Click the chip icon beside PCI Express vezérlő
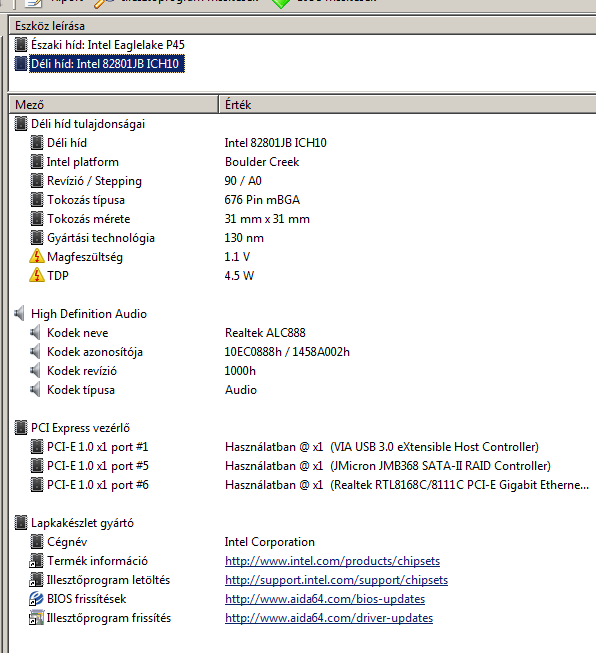Image resolution: width=596 pixels, height=653 pixels. [21, 428]
